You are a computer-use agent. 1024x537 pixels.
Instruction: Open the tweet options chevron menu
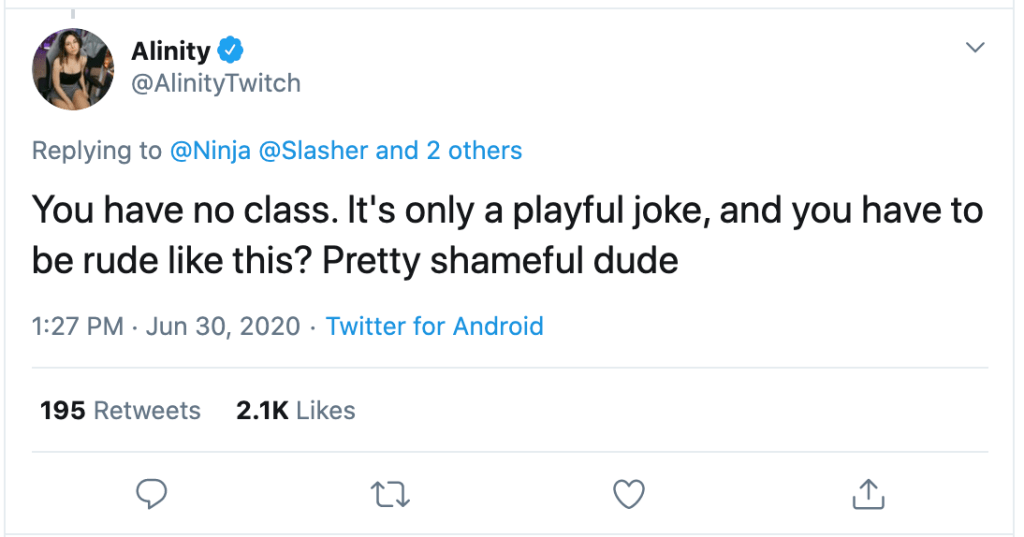tap(975, 48)
